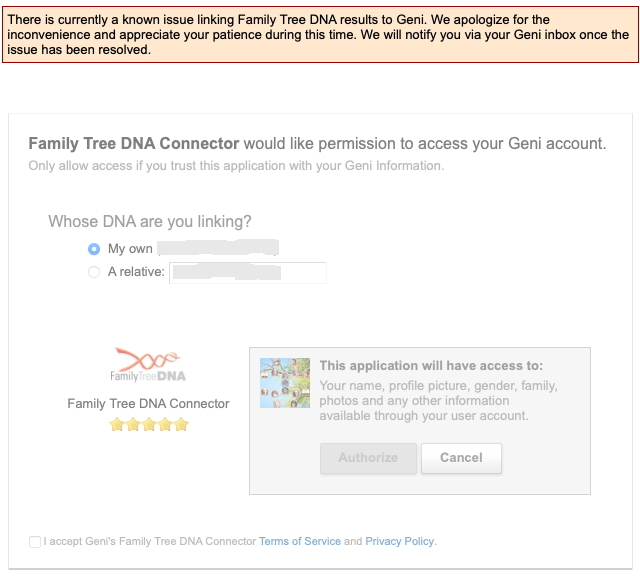
Task: Choose the 'A relative' radio option
Action: 94,271
